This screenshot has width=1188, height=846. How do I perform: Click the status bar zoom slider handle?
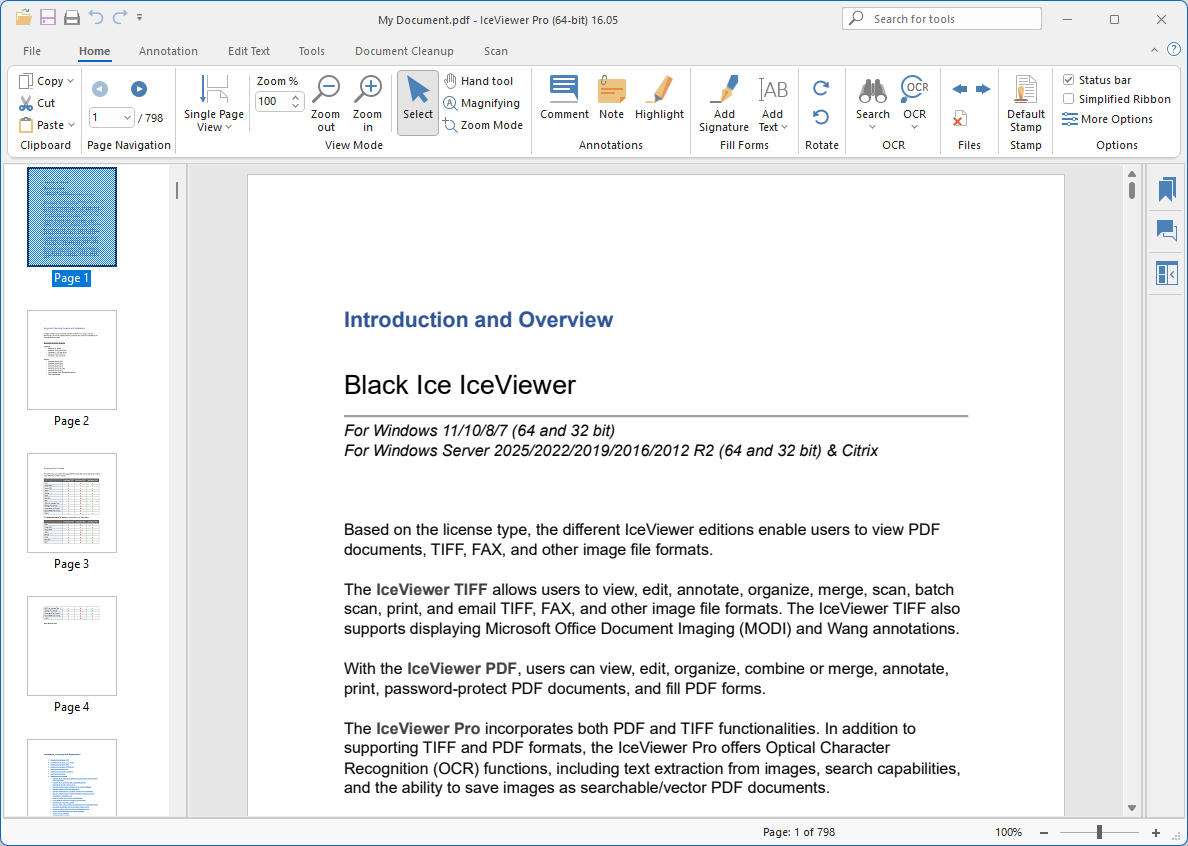(1099, 832)
